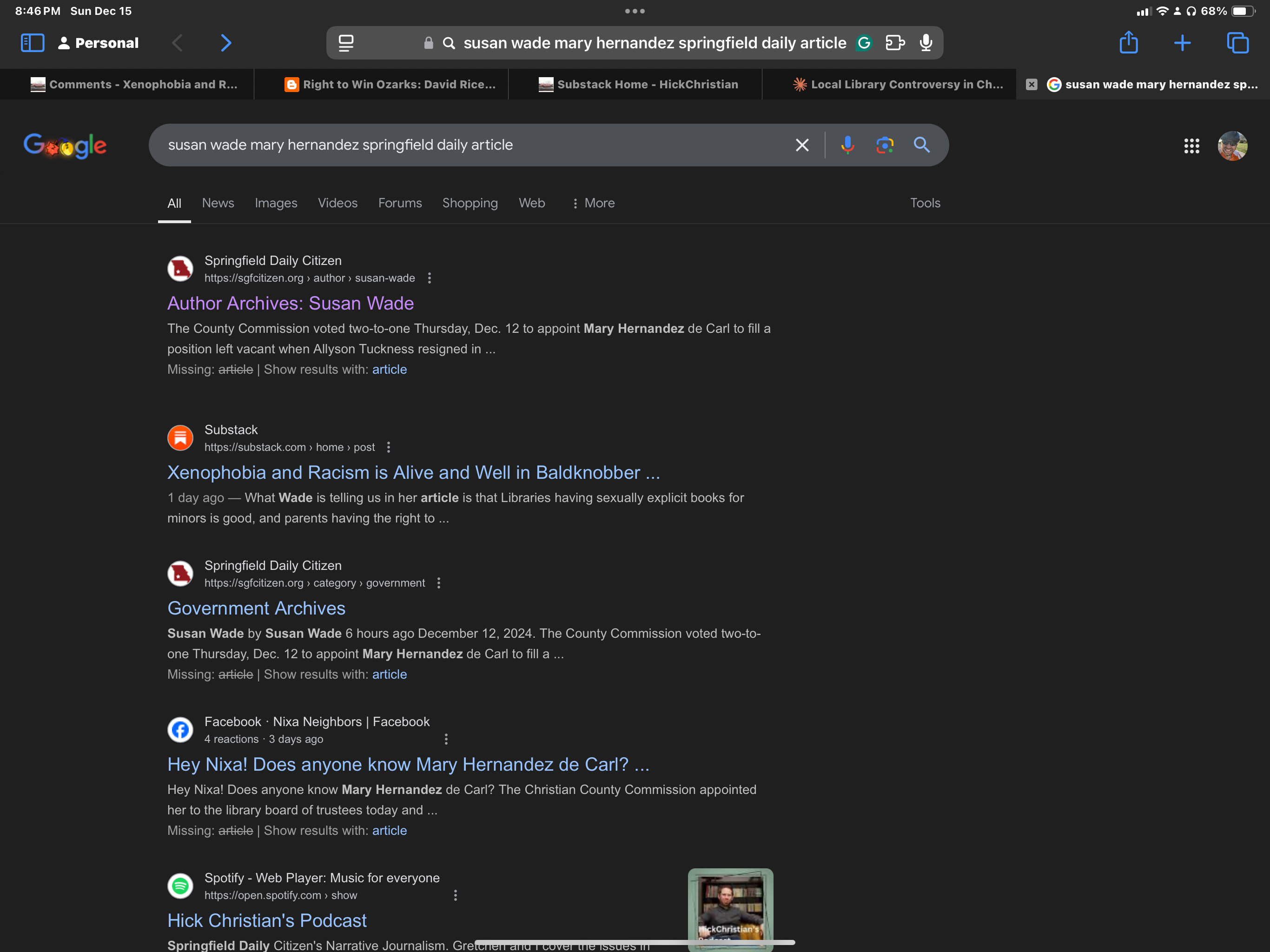Select the Videos results filter
Screen dimensions: 1270x952
[337, 203]
